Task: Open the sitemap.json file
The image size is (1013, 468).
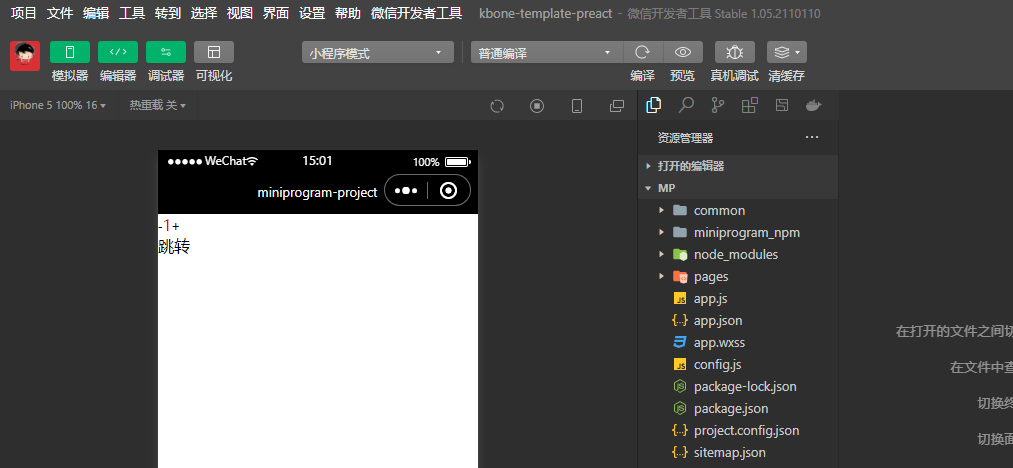Action: tap(738, 452)
